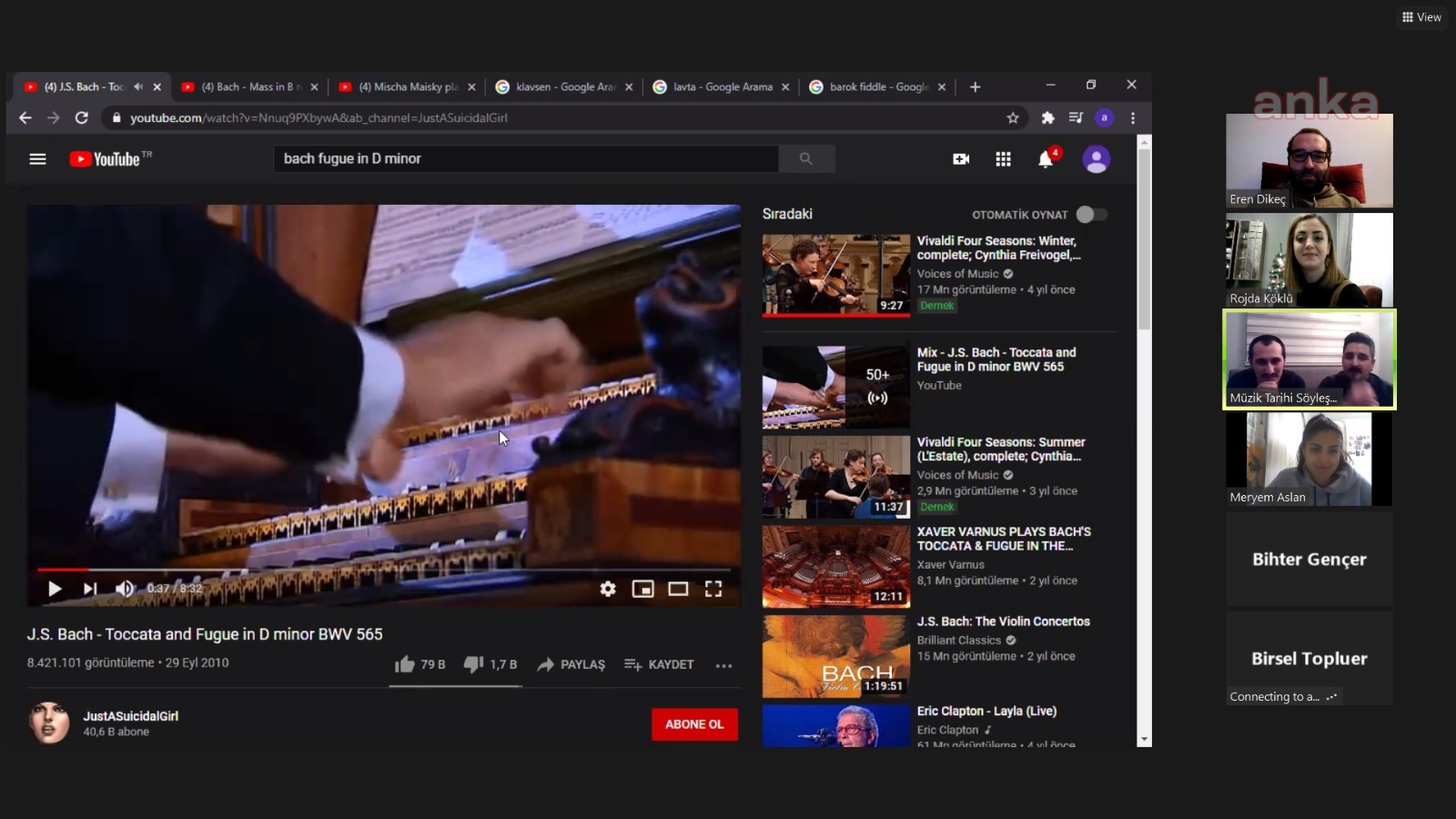Mute the J.S. Bach tab audio
This screenshot has width=1456, height=819.
pos(138,86)
